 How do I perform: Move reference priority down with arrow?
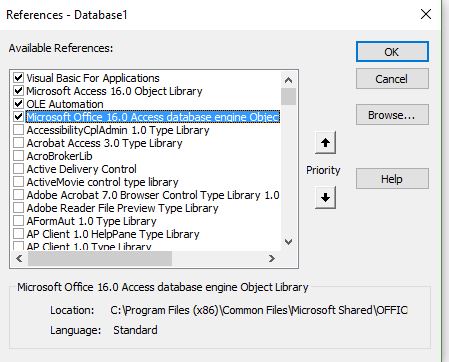pyautogui.click(x=325, y=197)
